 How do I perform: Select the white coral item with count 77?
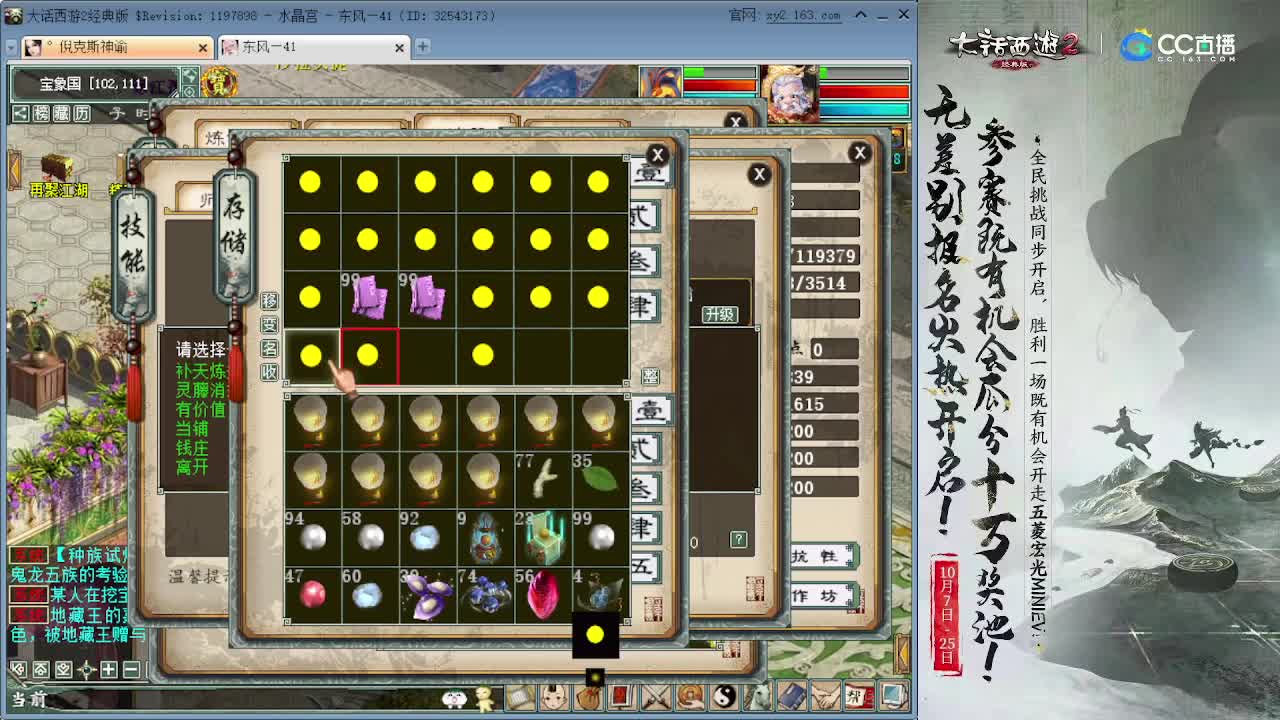[x=541, y=479]
